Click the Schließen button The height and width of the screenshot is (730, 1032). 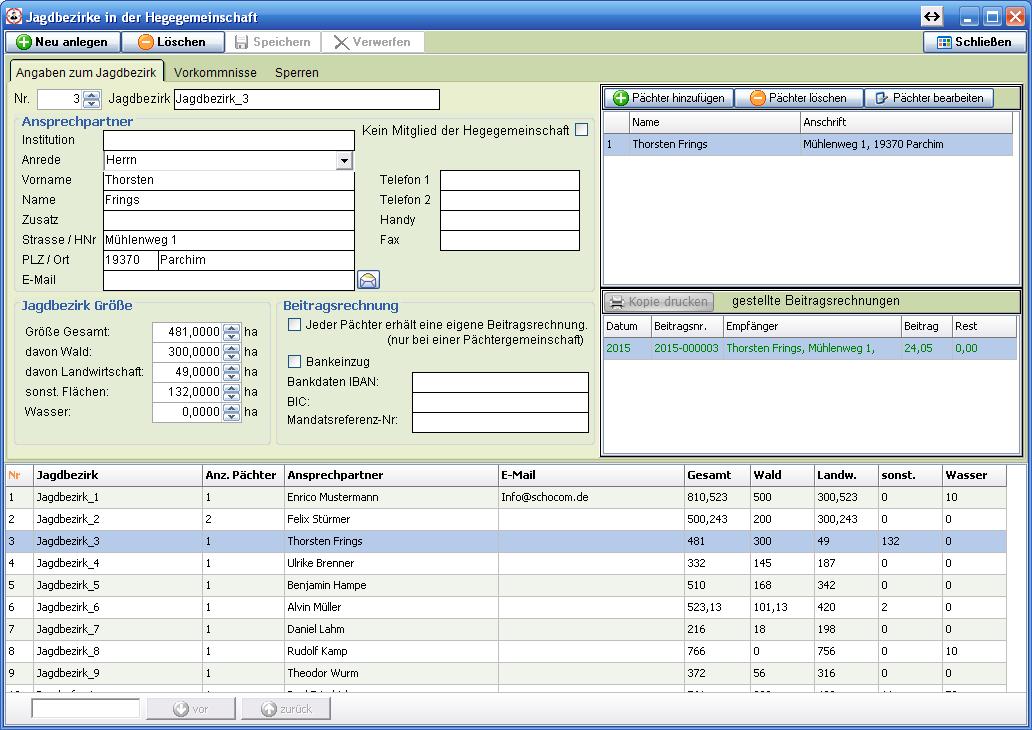[974, 42]
